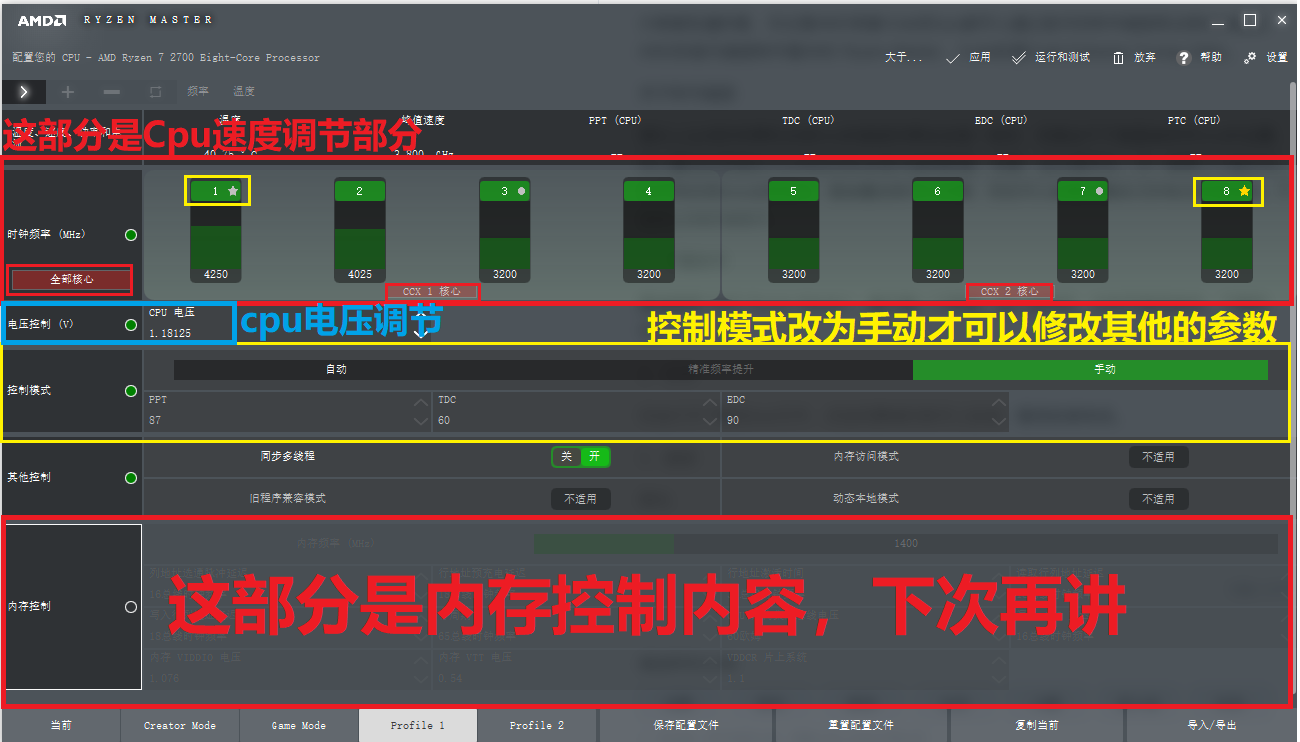1300x742 pixels.
Task: Toggle the Other Control (其他控制) green indicator
Action: (x=131, y=478)
